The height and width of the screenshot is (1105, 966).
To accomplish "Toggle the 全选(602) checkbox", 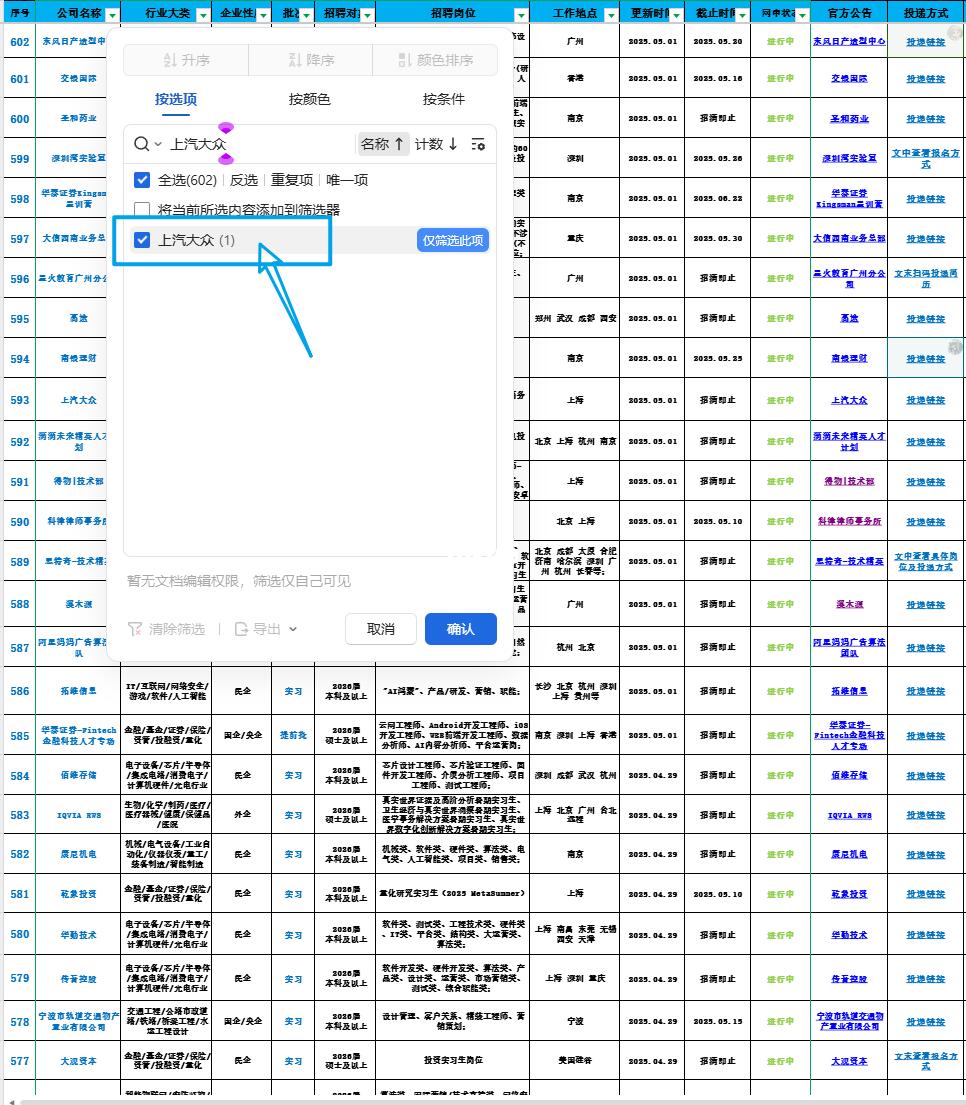I will (x=142, y=180).
